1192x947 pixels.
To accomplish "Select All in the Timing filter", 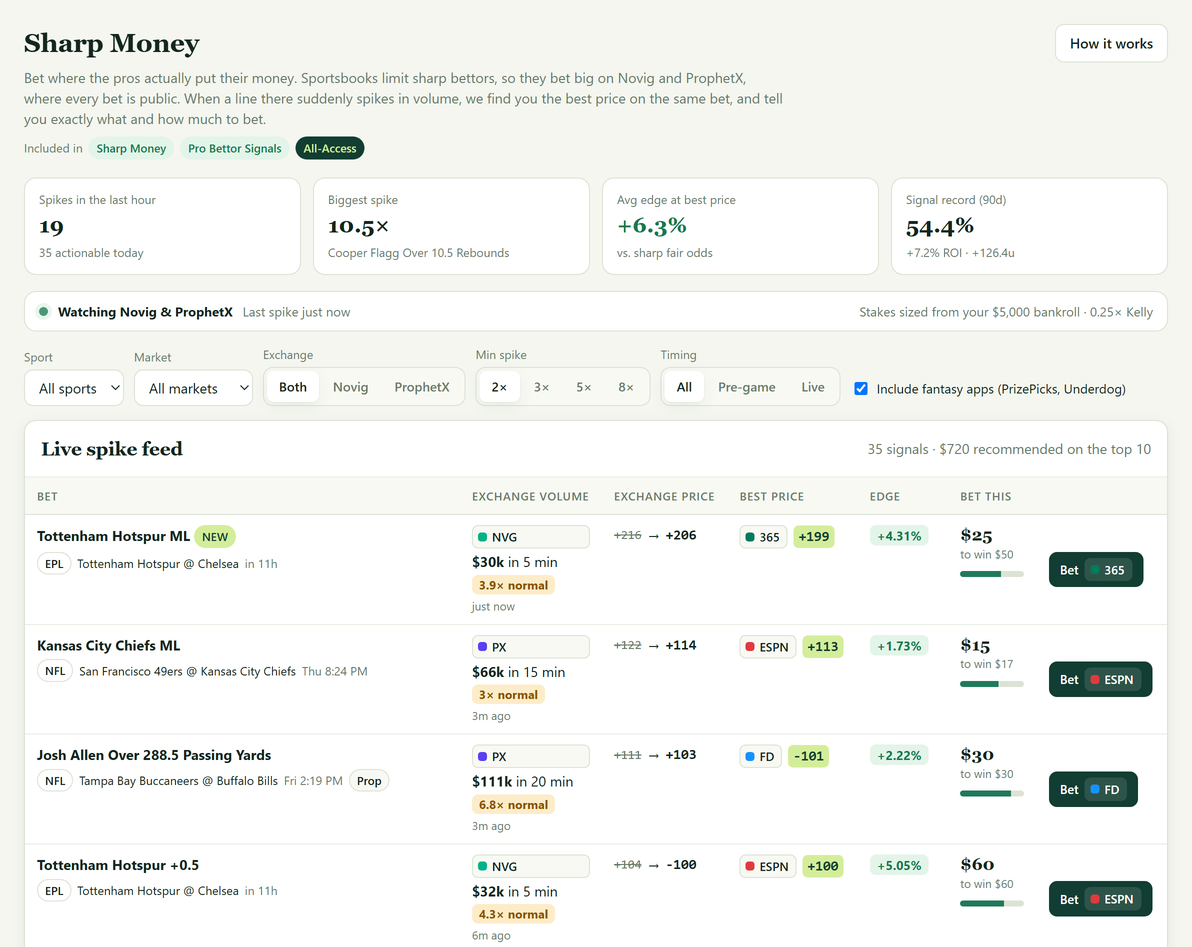I will 684,387.
